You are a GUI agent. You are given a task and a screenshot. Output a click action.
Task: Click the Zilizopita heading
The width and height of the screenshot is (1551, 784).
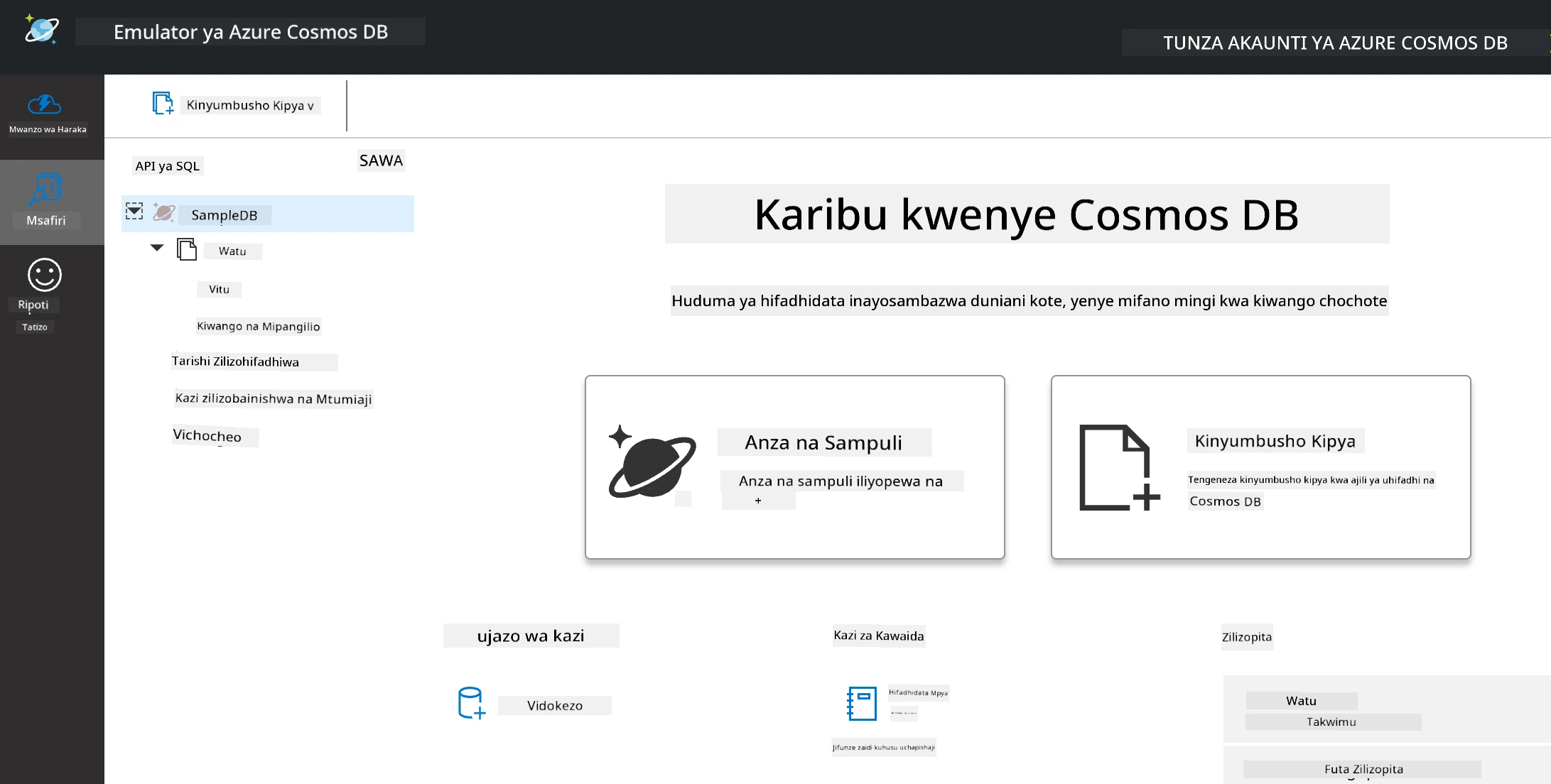[1247, 637]
